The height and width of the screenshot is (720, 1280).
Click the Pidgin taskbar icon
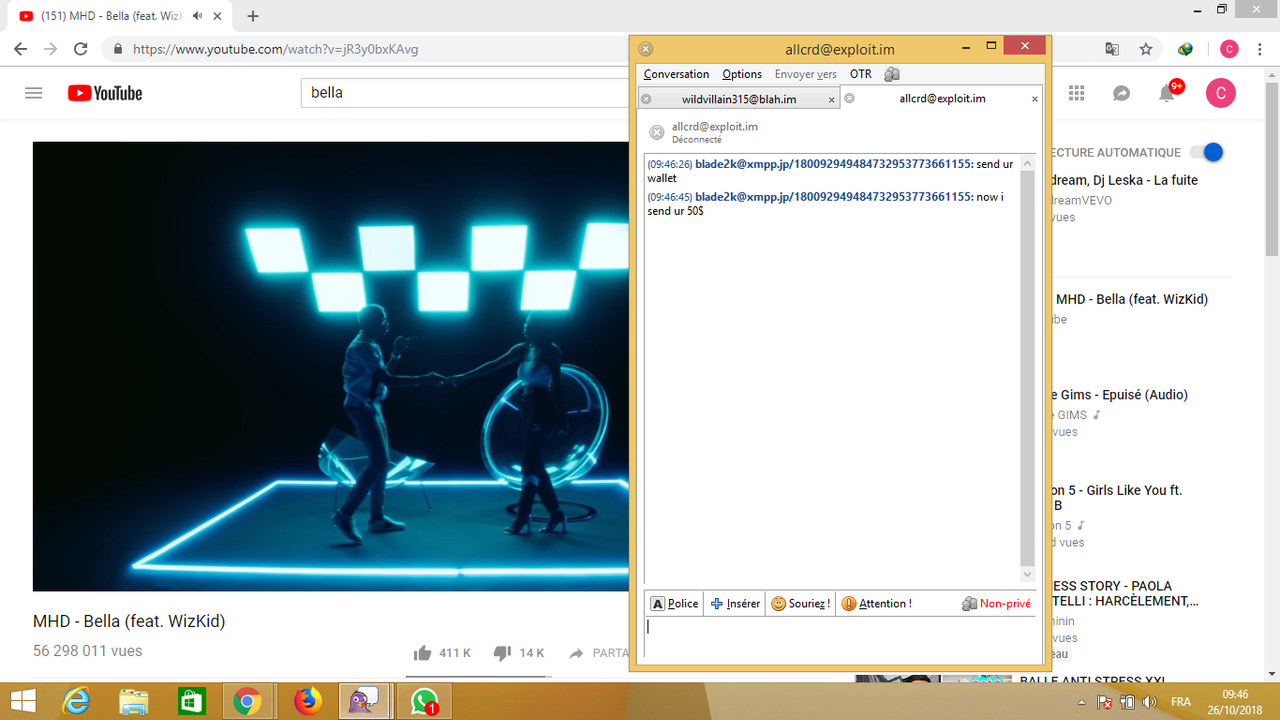tap(362, 702)
